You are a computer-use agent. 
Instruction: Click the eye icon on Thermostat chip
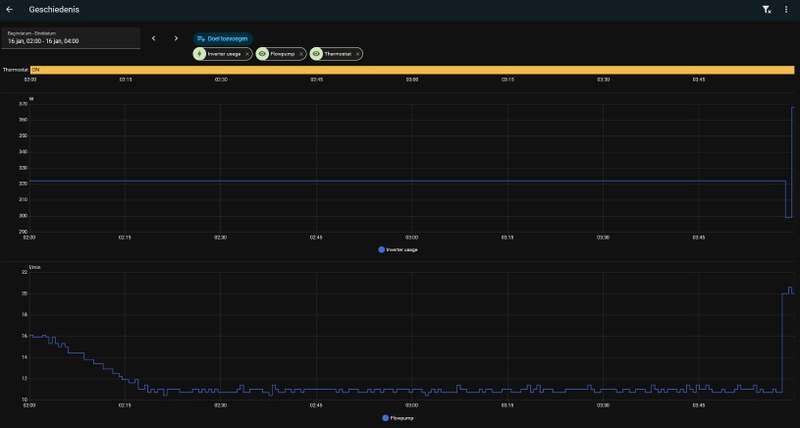316,54
